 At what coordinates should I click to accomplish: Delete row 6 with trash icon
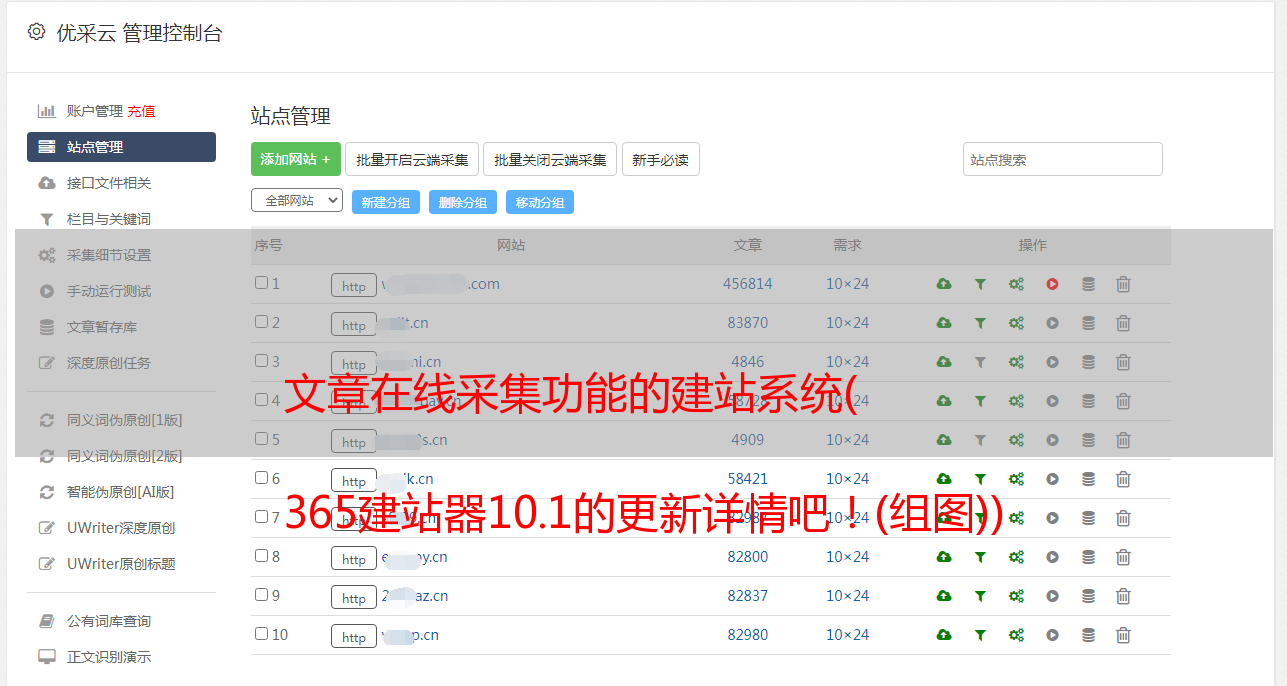pyautogui.click(x=1123, y=479)
